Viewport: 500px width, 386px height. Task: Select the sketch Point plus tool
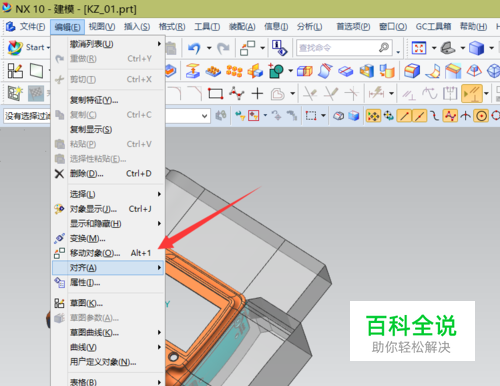pyautogui.click(x=257, y=94)
